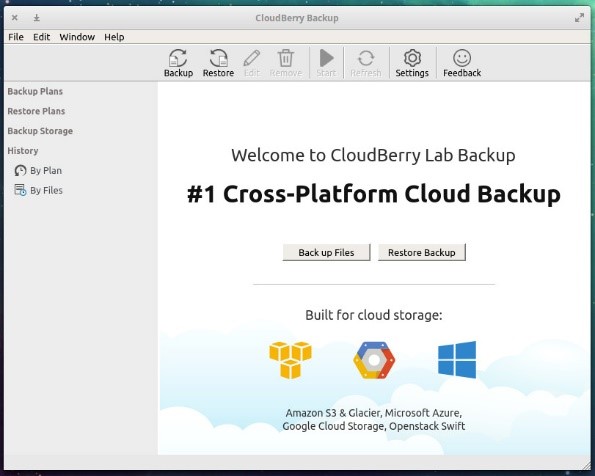Select Backup Plans in the sidebar

coord(35,91)
